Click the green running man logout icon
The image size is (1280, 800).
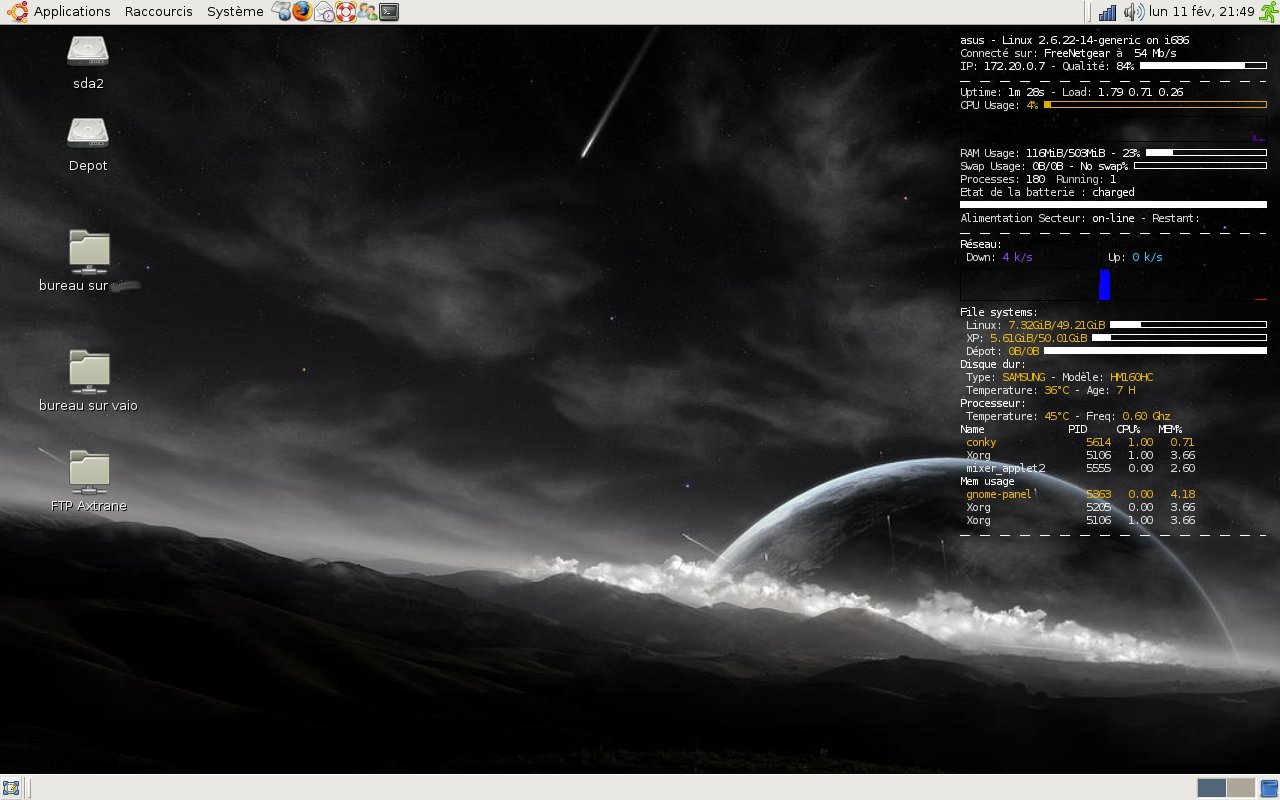tap(1268, 12)
